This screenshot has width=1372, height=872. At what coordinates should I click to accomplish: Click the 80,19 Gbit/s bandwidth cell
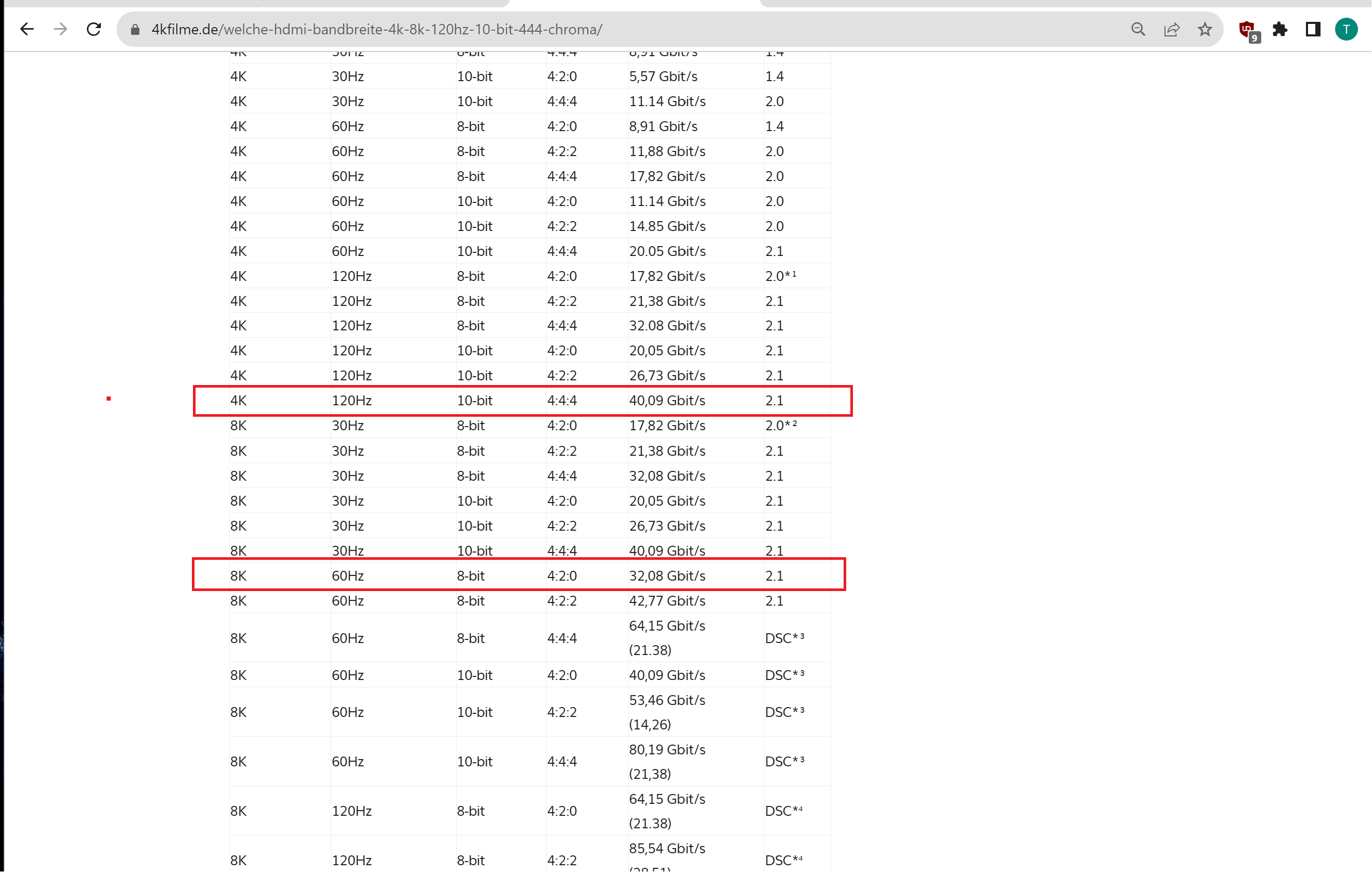(x=667, y=749)
